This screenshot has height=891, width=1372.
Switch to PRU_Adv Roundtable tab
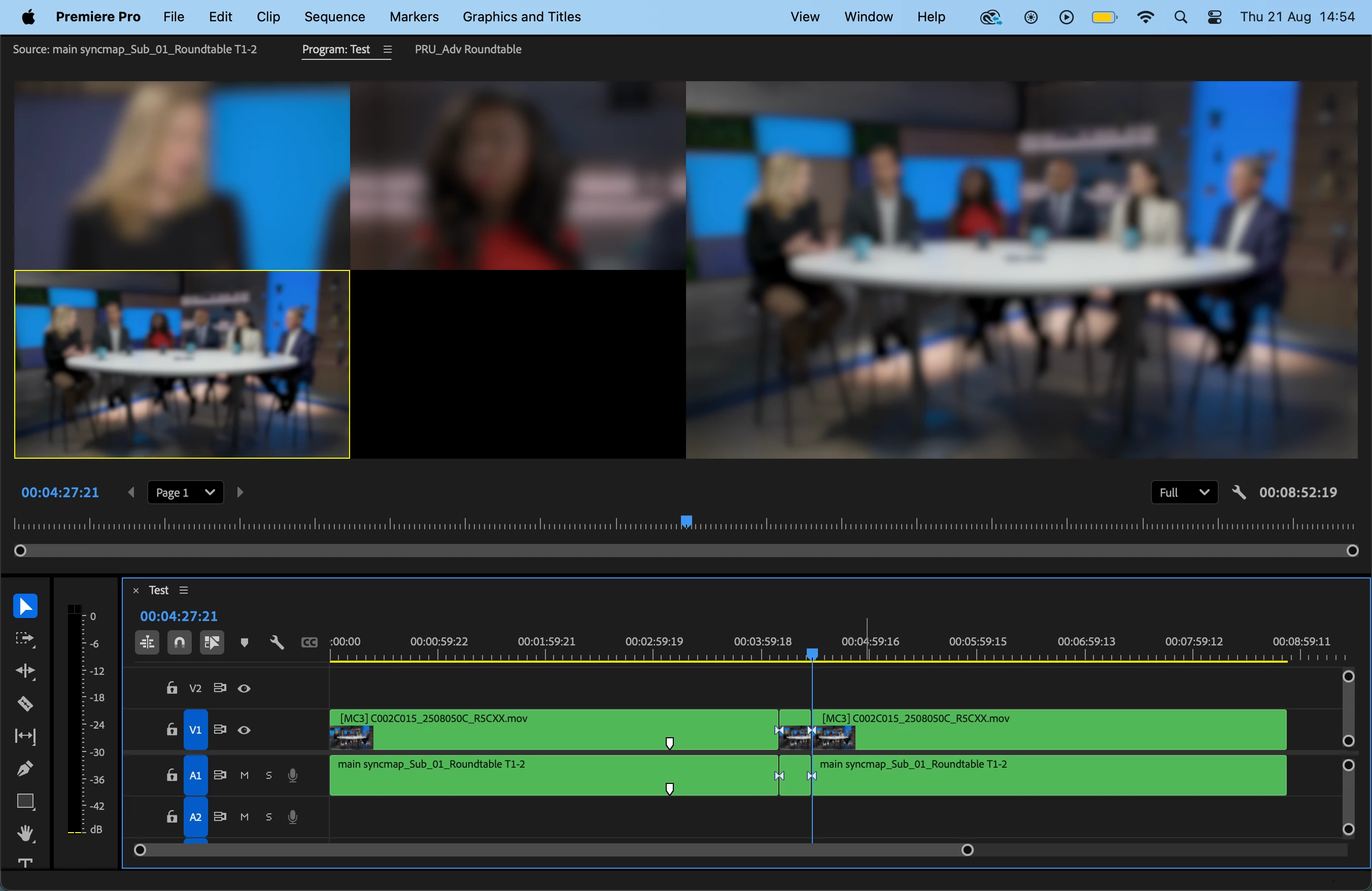point(467,50)
